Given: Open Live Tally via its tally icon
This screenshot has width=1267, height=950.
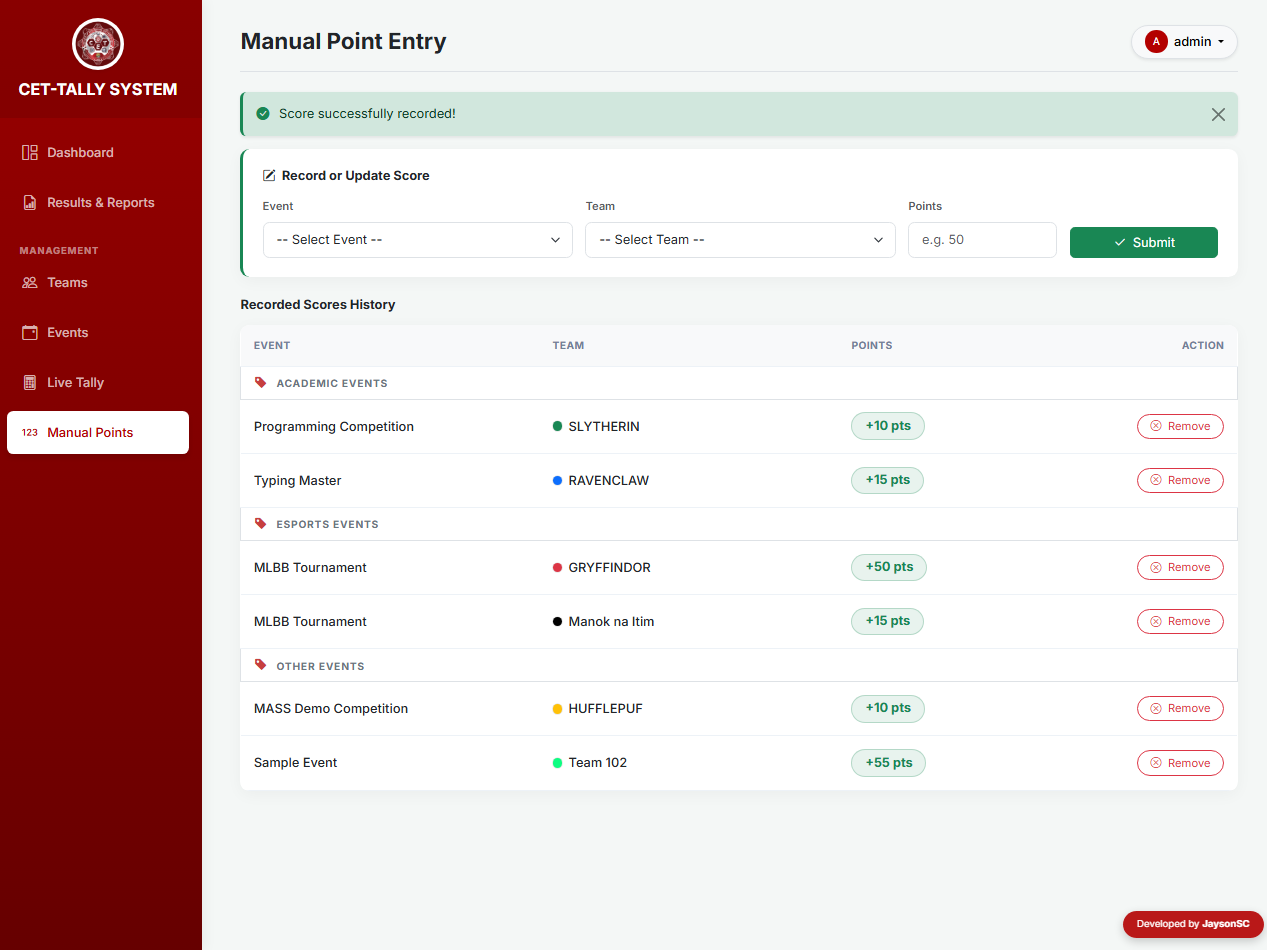Looking at the screenshot, I should coord(31,382).
